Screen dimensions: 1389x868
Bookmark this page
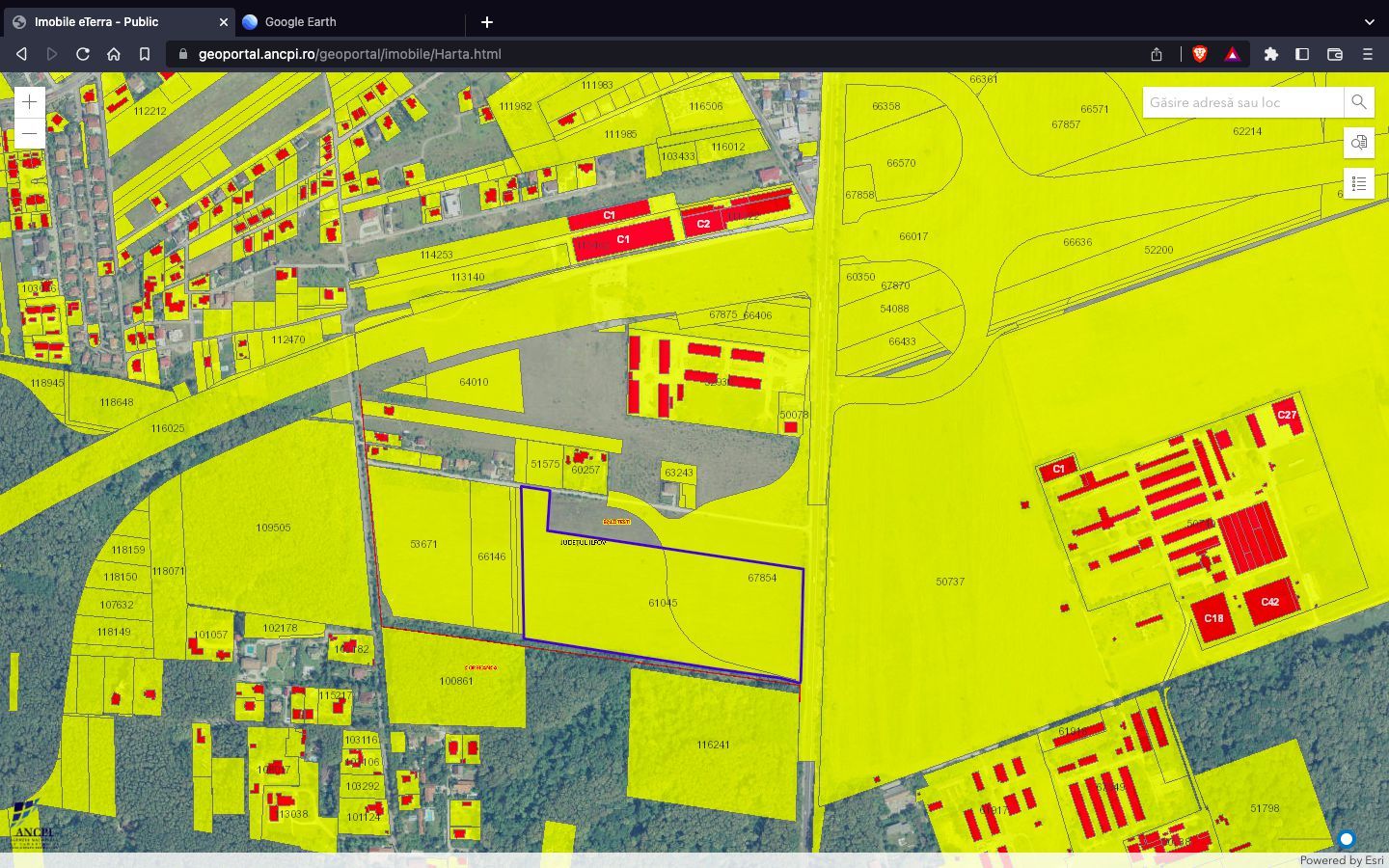pyautogui.click(x=145, y=54)
